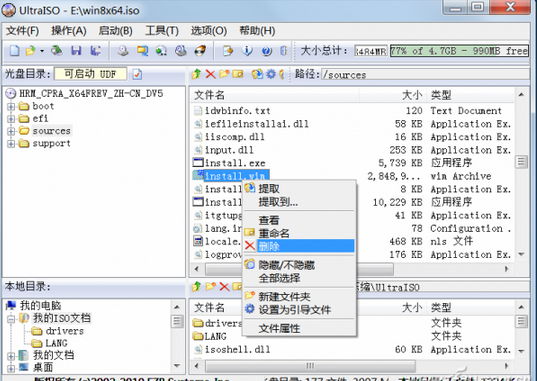Viewport: 537px width, 381px height.
Task: Select the drivers folder in the local tree
Action: click(x=65, y=331)
